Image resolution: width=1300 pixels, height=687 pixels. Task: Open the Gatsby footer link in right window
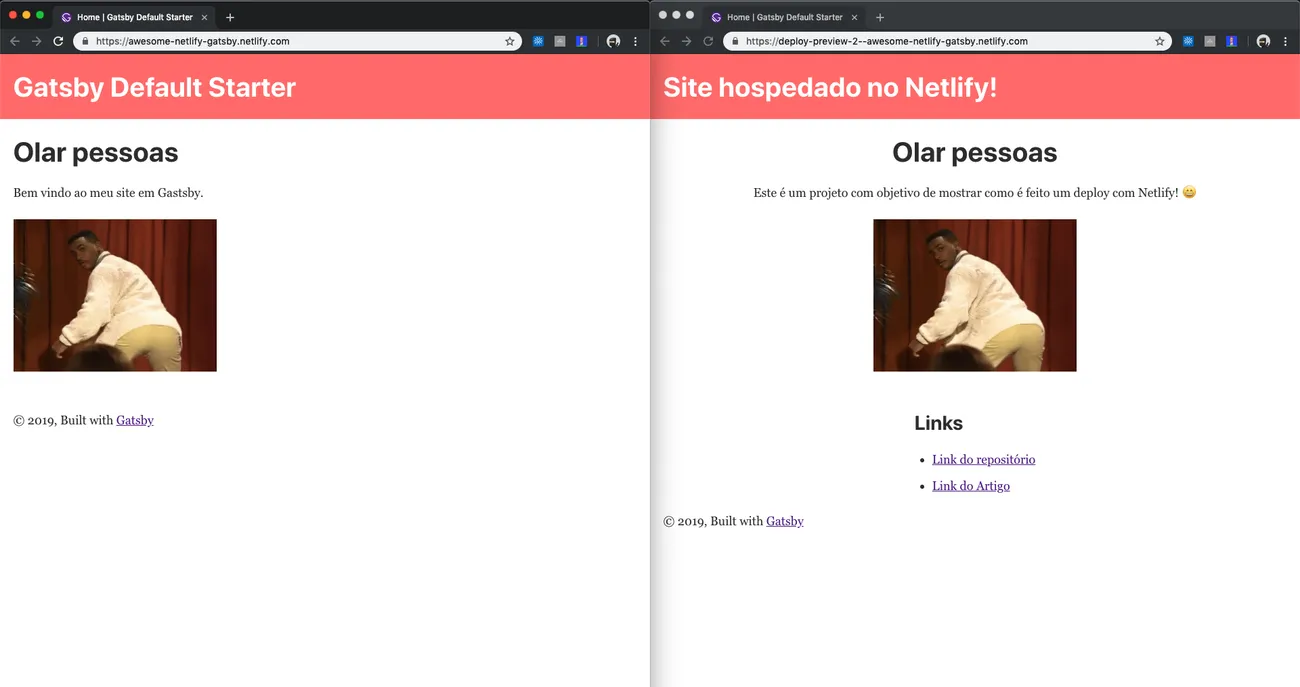pos(785,521)
